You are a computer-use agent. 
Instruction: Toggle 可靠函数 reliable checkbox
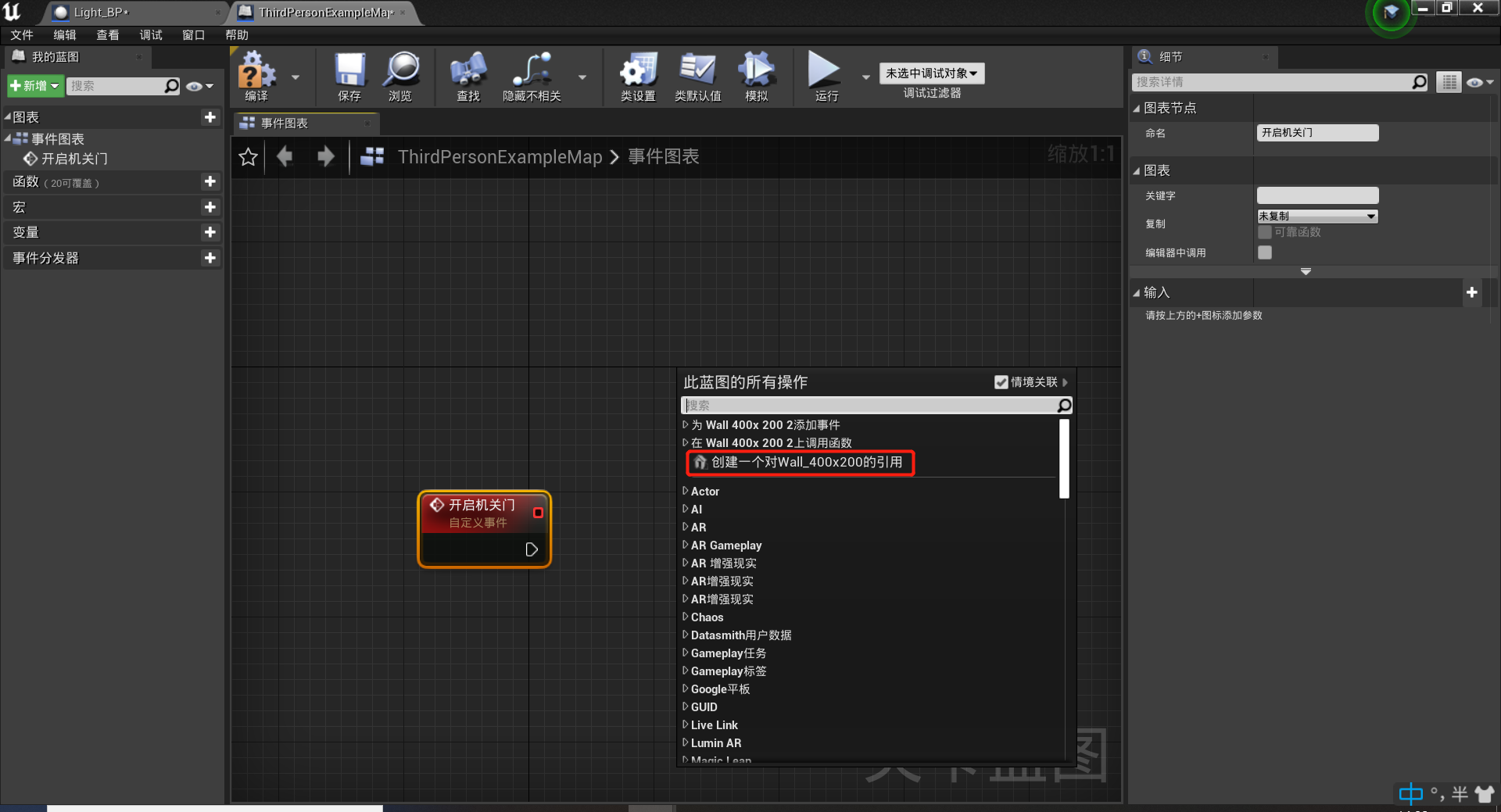1265,232
